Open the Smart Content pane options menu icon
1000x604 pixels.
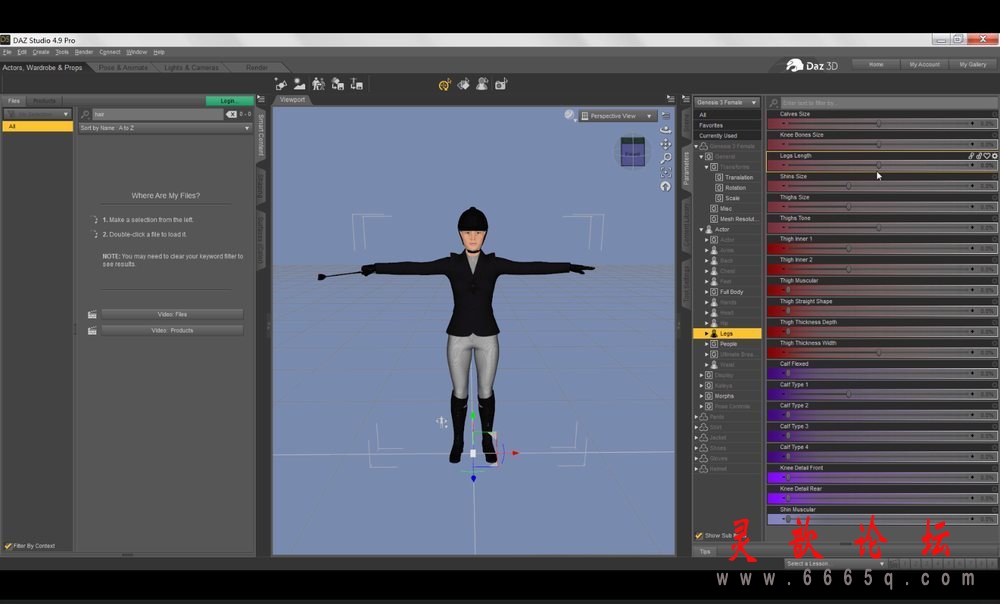click(x=261, y=99)
